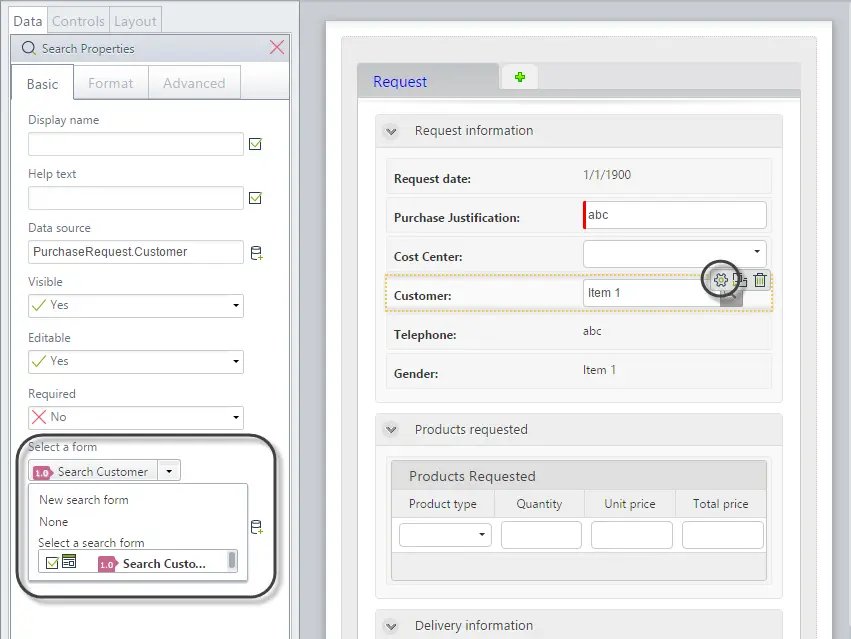Click the Purchase Justification text field
Screen dimensions: 851x639
tap(675, 215)
